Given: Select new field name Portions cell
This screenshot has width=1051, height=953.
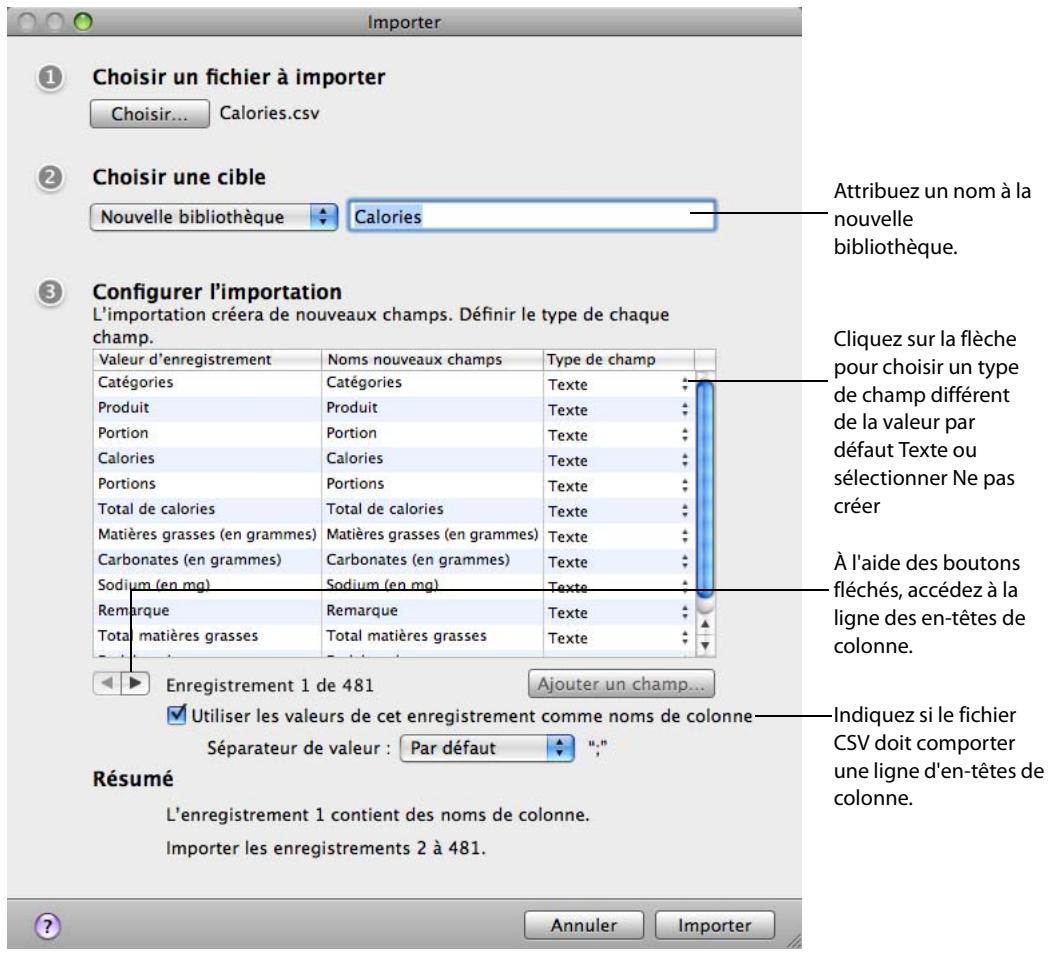Looking at the screenshot, I should (432, 485).
